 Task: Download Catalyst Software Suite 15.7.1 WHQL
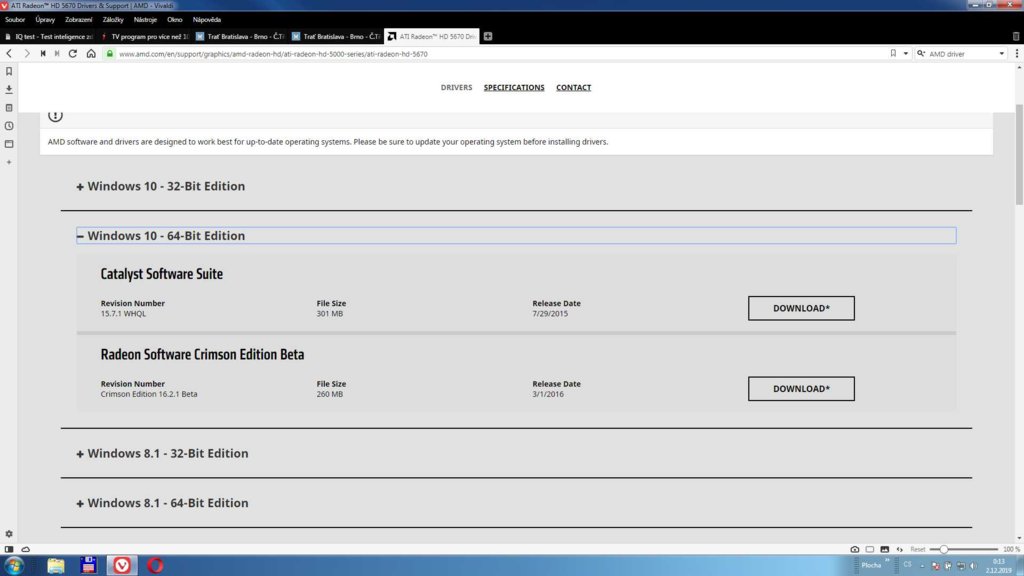point(801,308)
